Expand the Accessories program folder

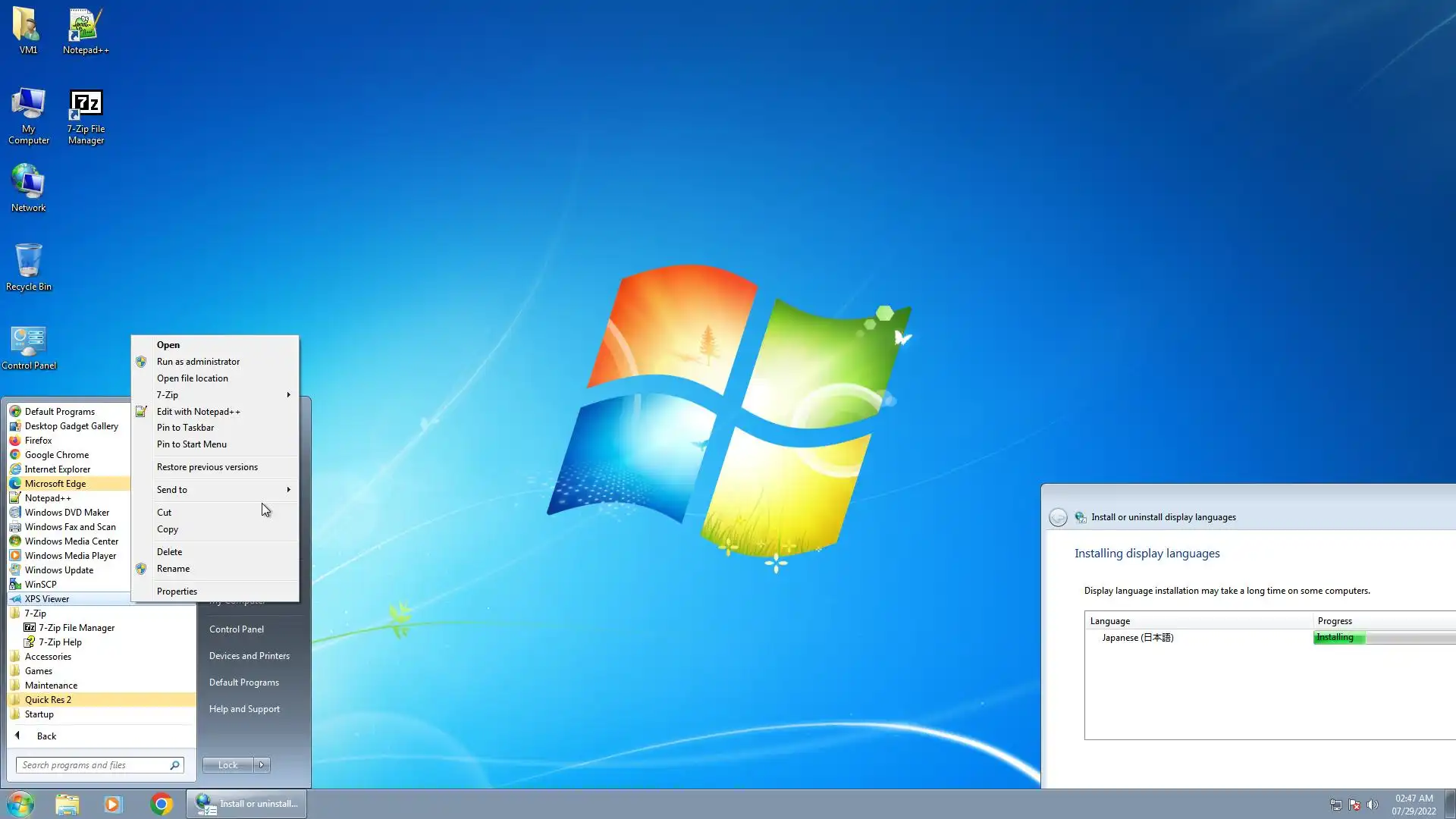click(x=47, y=657)
